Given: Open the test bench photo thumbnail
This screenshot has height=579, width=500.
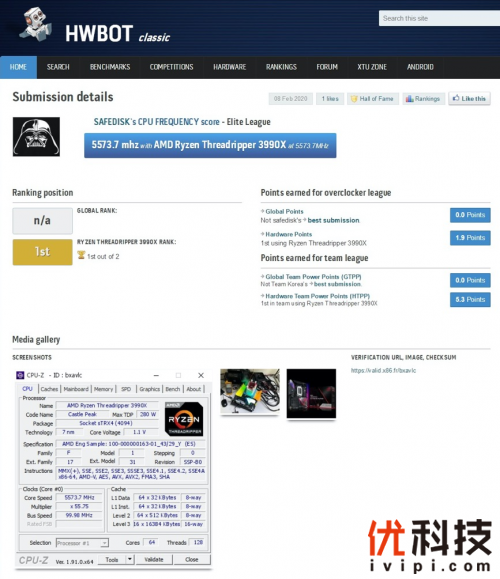Looking at the screenshot, I should click(250, 391).
